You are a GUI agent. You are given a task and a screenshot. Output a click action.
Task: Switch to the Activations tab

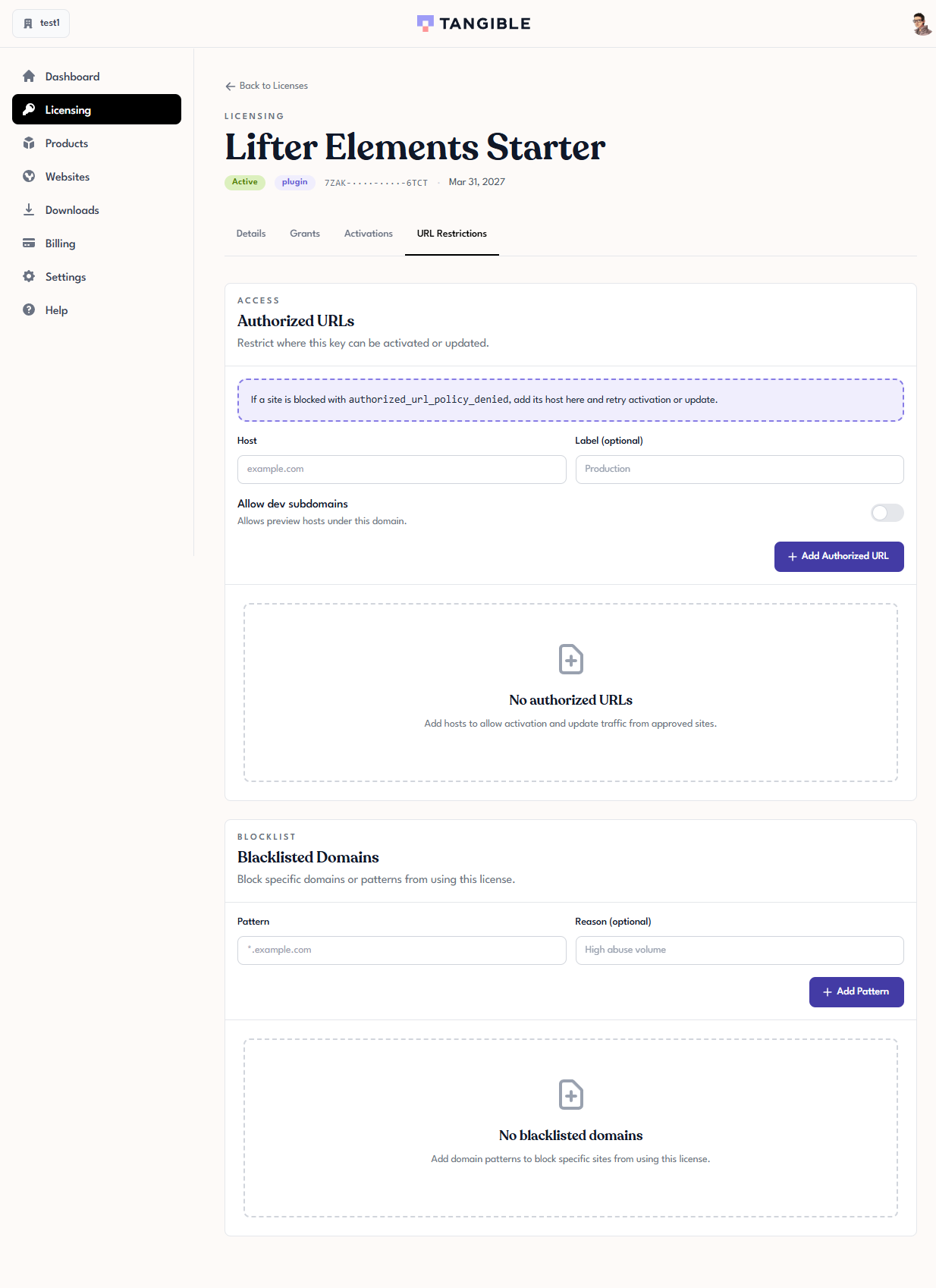tap(369, 234)
